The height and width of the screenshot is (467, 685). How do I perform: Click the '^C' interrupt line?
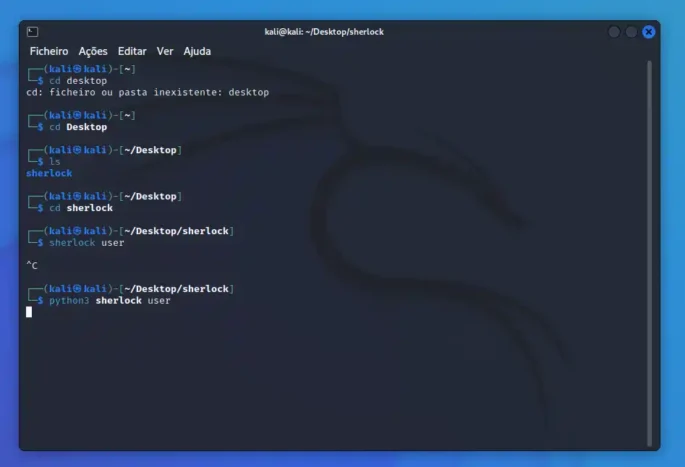pos(32,266)
